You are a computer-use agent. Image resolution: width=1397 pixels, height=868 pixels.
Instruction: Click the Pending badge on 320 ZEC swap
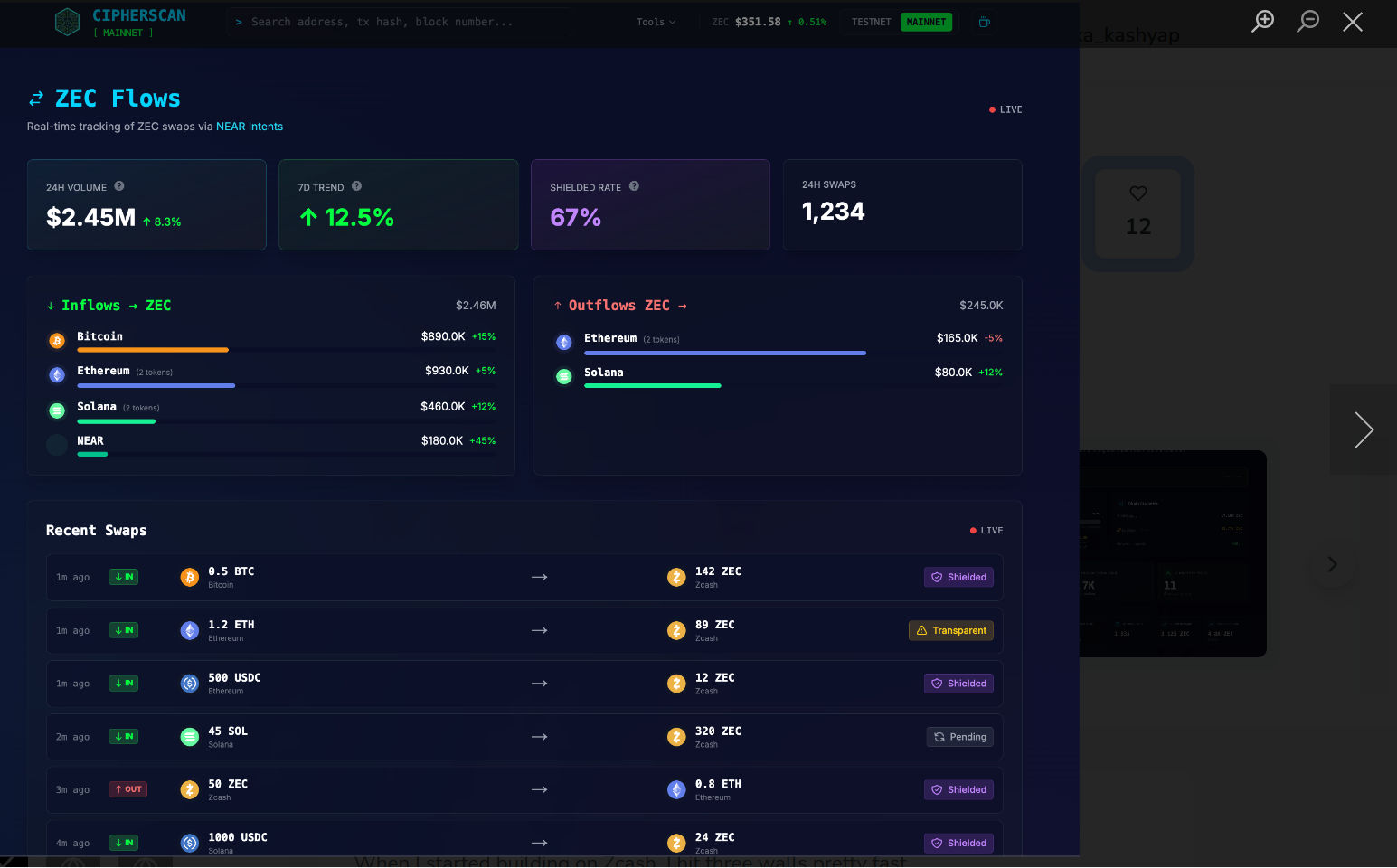tap(960, 737)
